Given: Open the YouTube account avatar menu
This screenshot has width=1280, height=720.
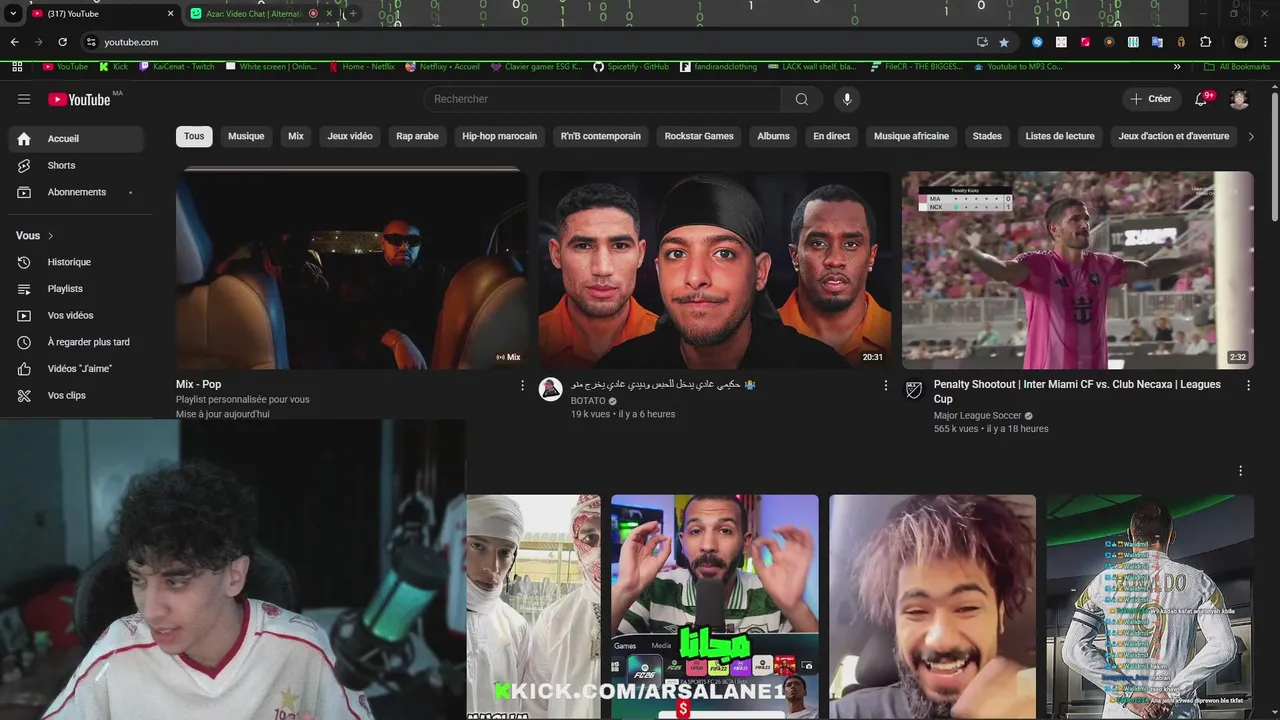Looking at the screenshot, I should (1239, 99).
